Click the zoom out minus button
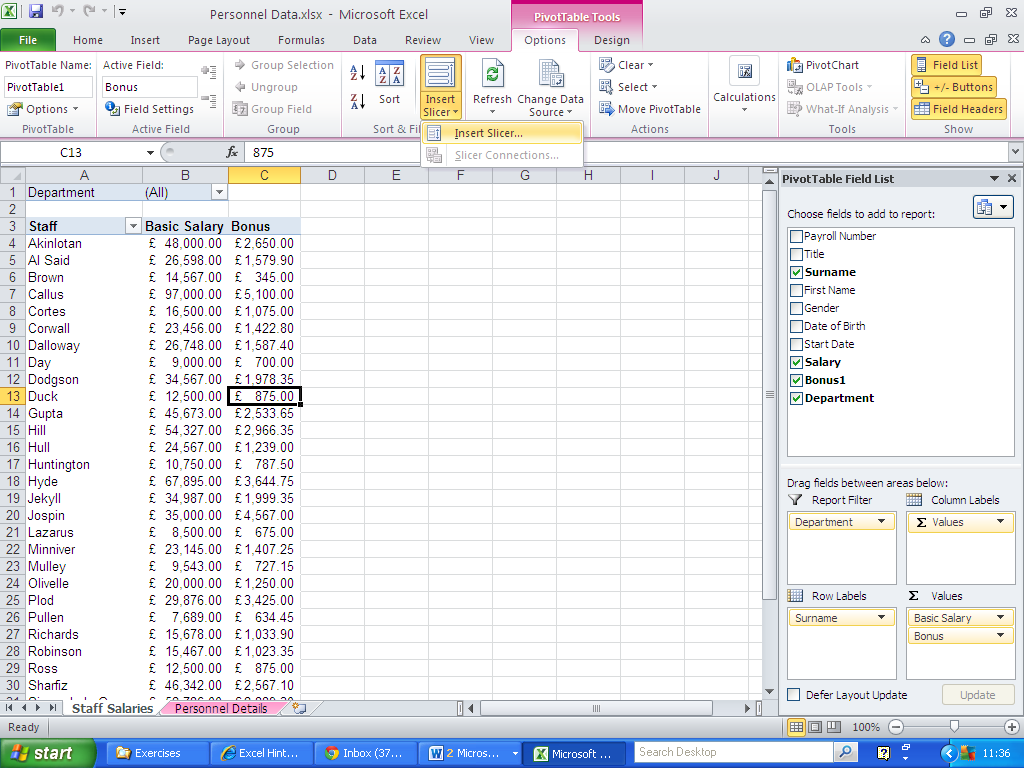 [896, 727]
